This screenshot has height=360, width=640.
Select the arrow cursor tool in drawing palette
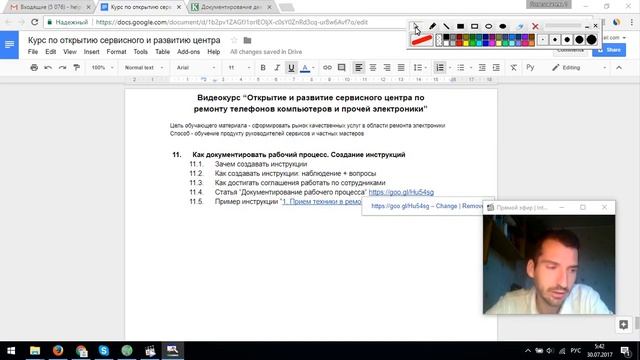[x=416, y=26]
